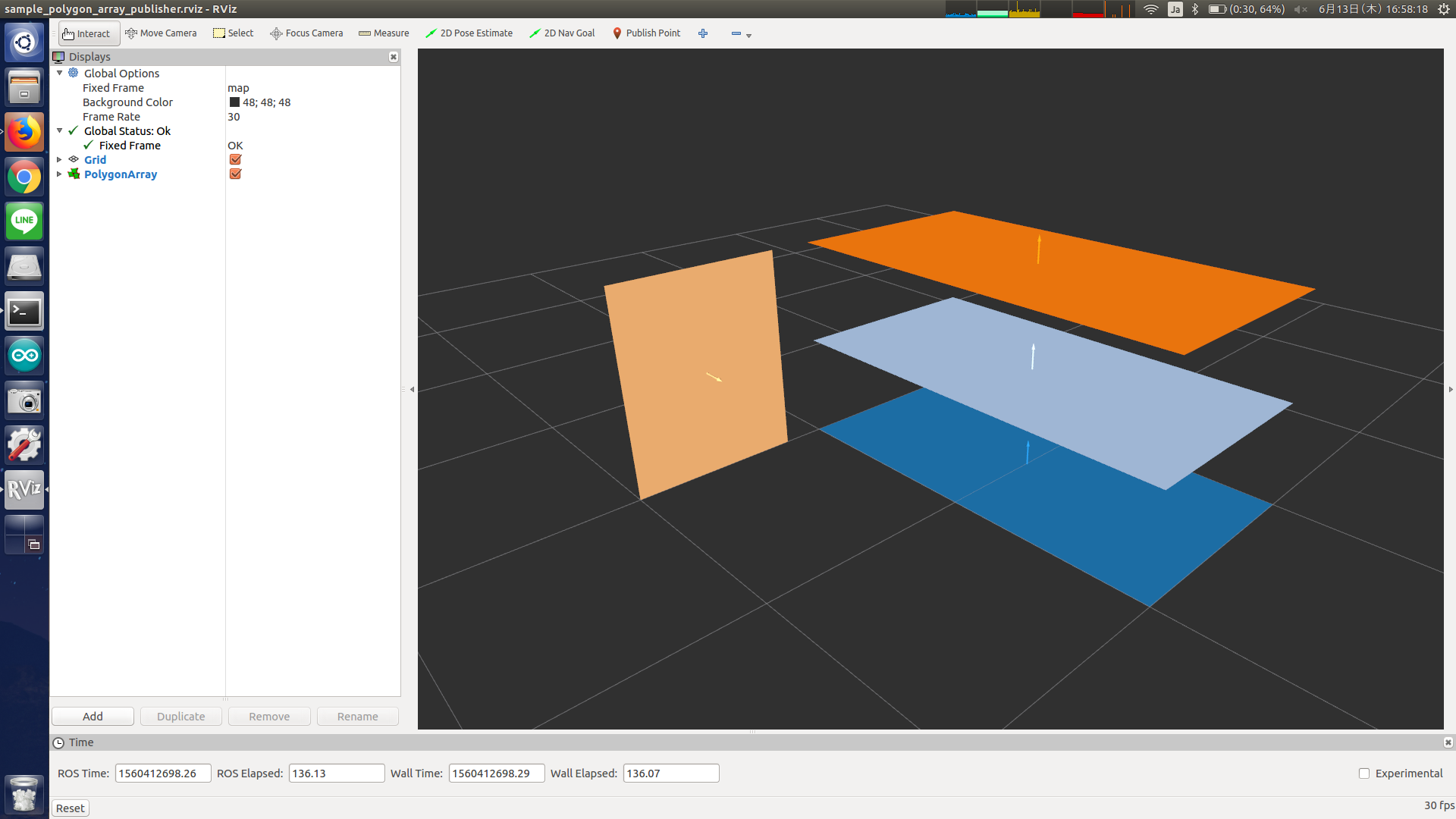1456x819 pixels.
Task: Select the Publish Point tool
Action: (646, 33)
